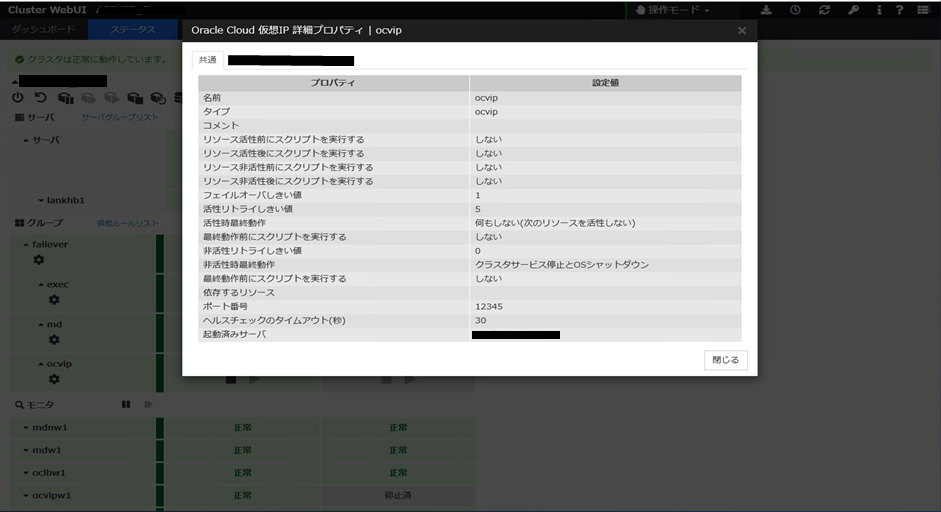Click the refresh icon in top bar
Viewport: 941px width, 512px height.
823,10
